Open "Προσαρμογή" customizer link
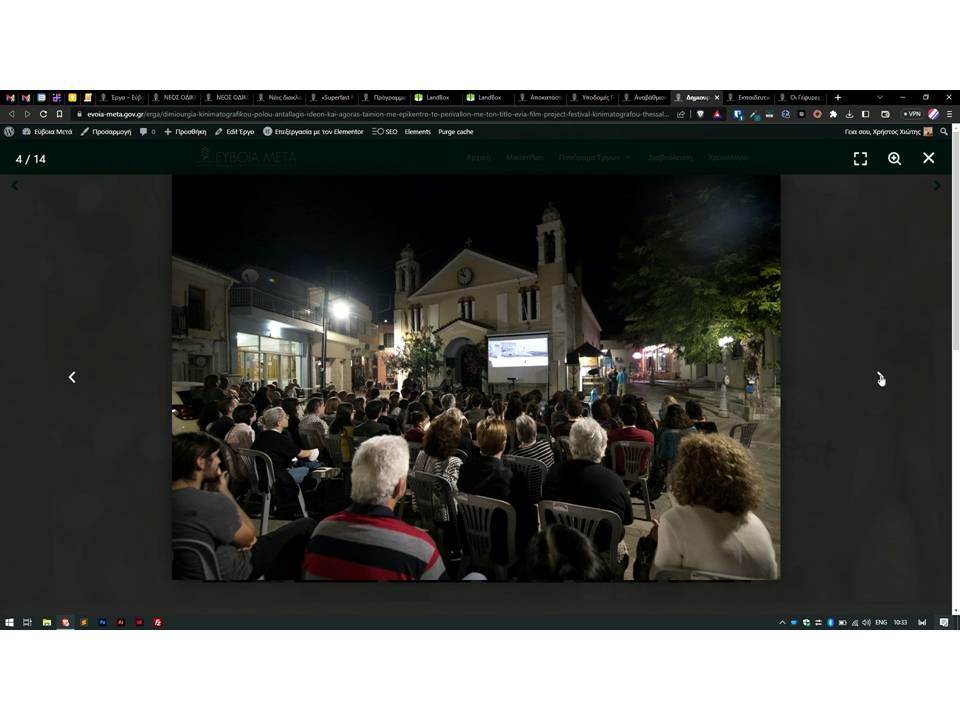 [106, 132]
